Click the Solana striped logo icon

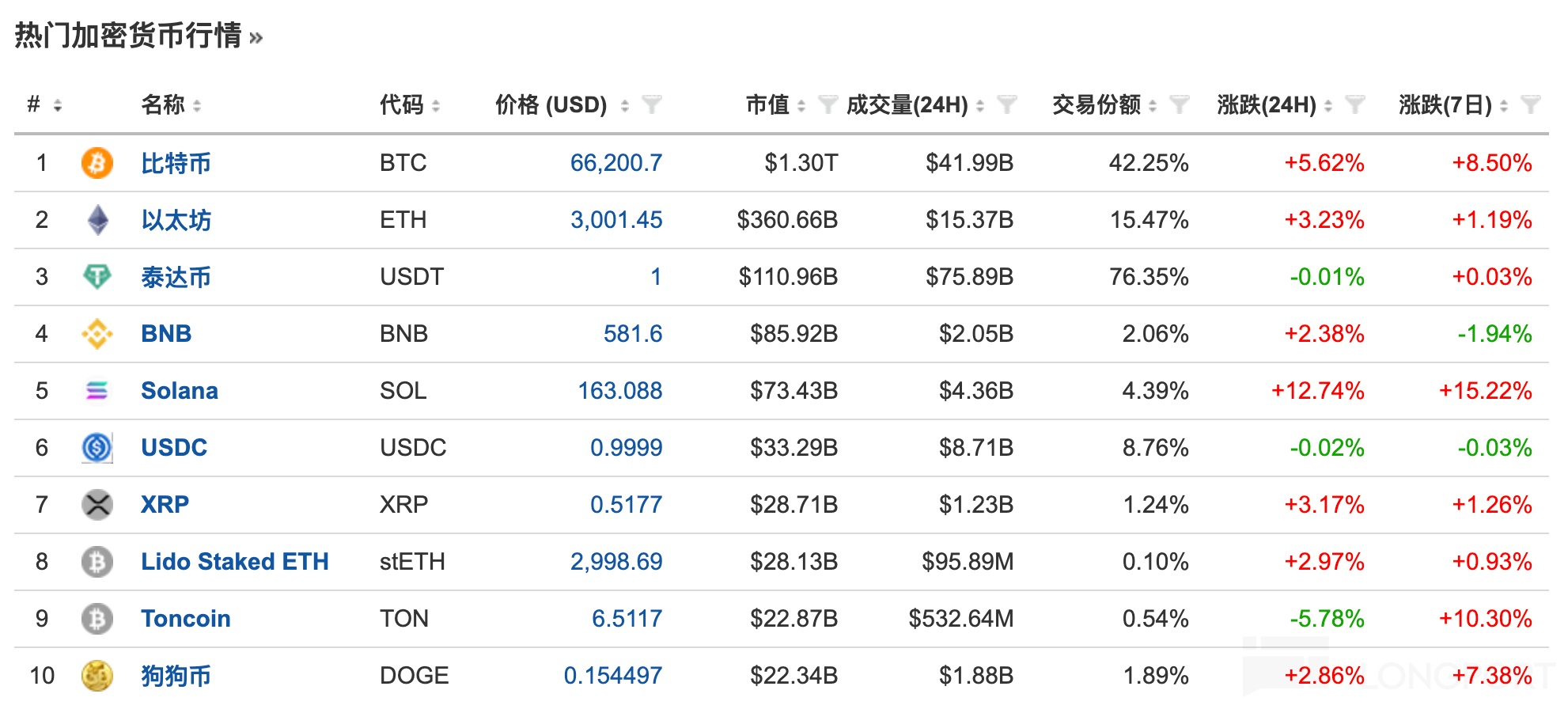click(97, 391)
